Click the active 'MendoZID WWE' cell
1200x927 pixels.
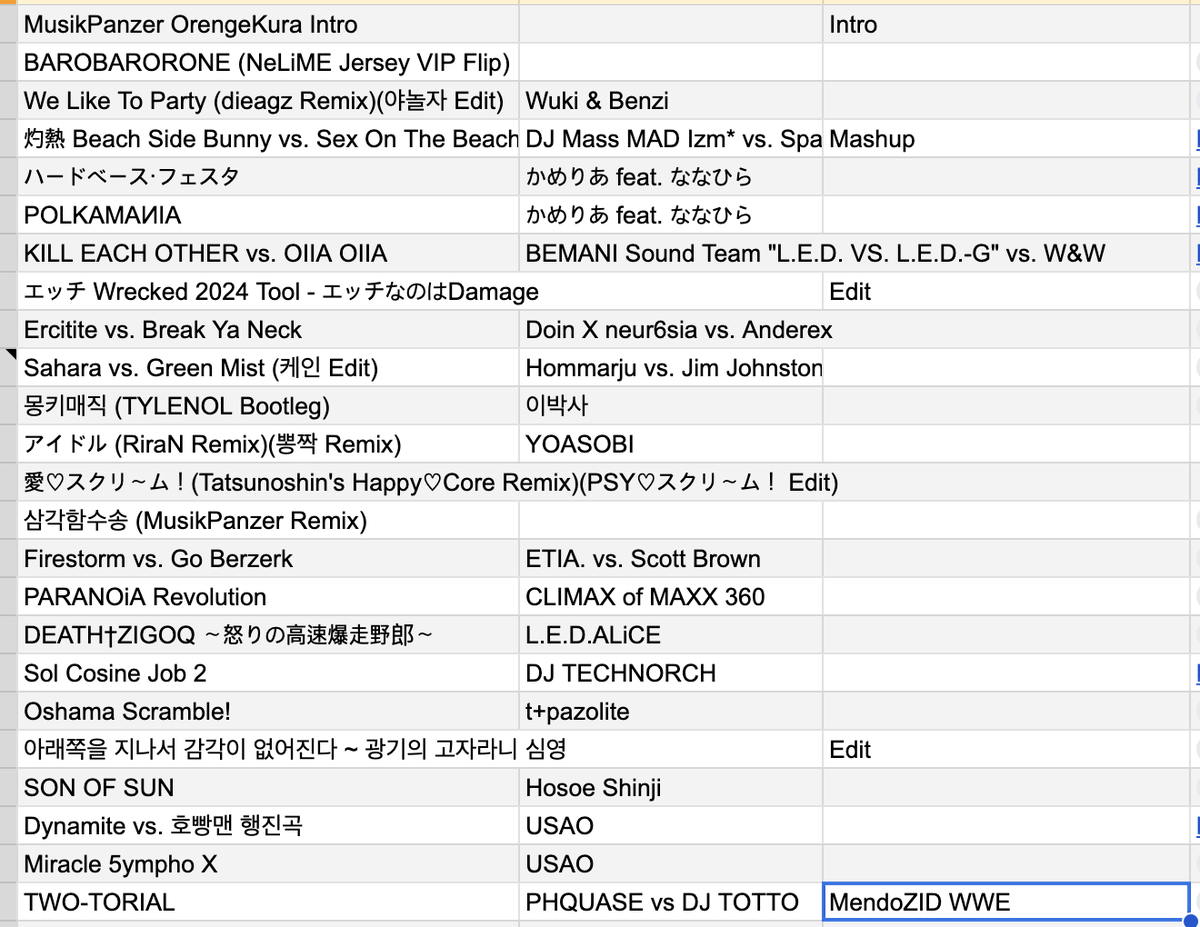click(1005, 902)
